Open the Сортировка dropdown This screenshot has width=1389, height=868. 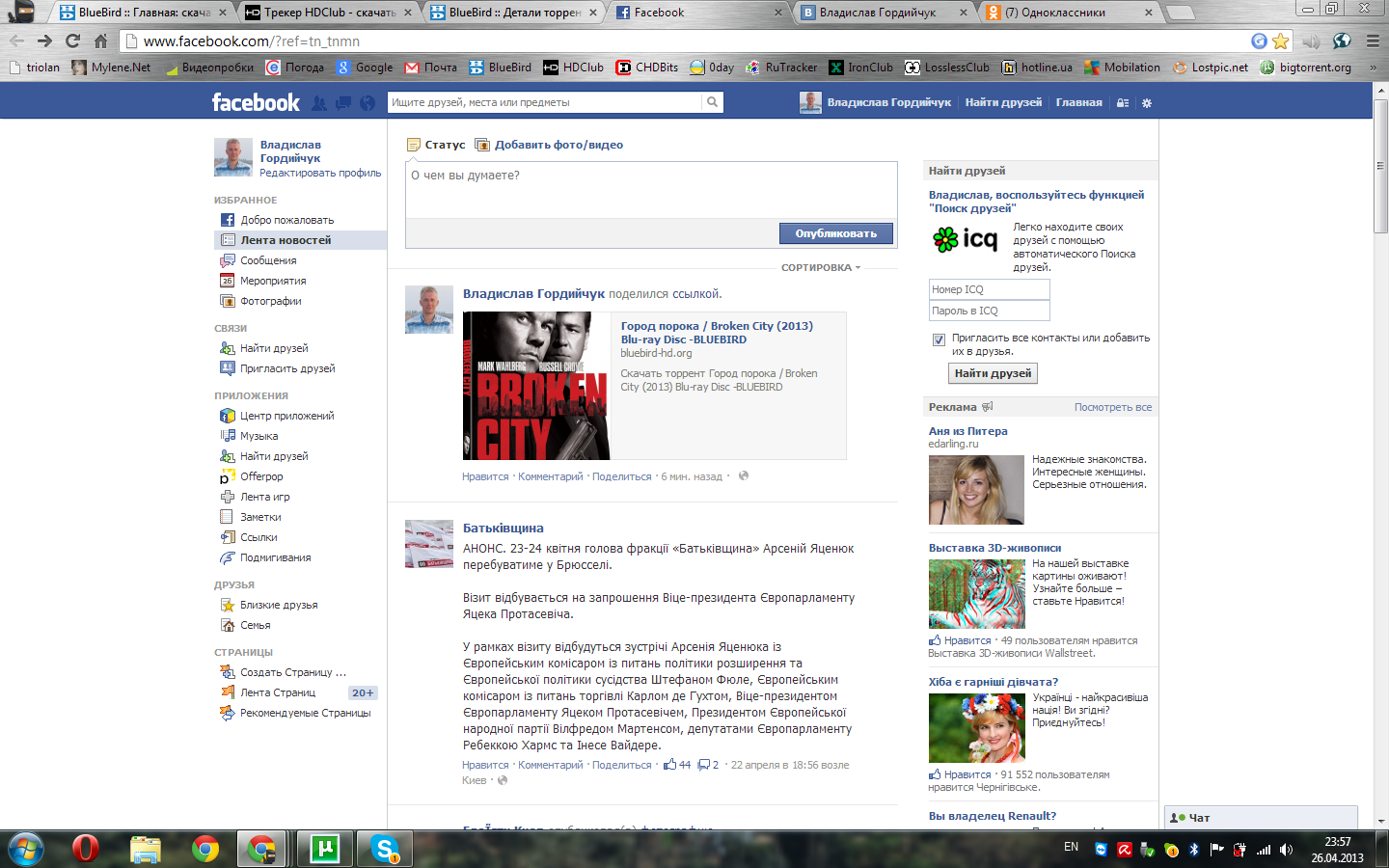click(821, 268)
